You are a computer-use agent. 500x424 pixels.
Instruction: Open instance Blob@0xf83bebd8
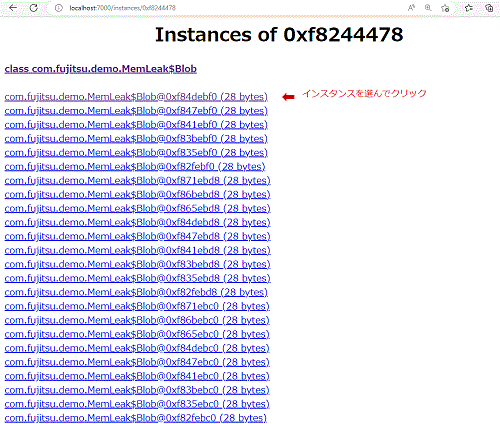pos(137,265)
